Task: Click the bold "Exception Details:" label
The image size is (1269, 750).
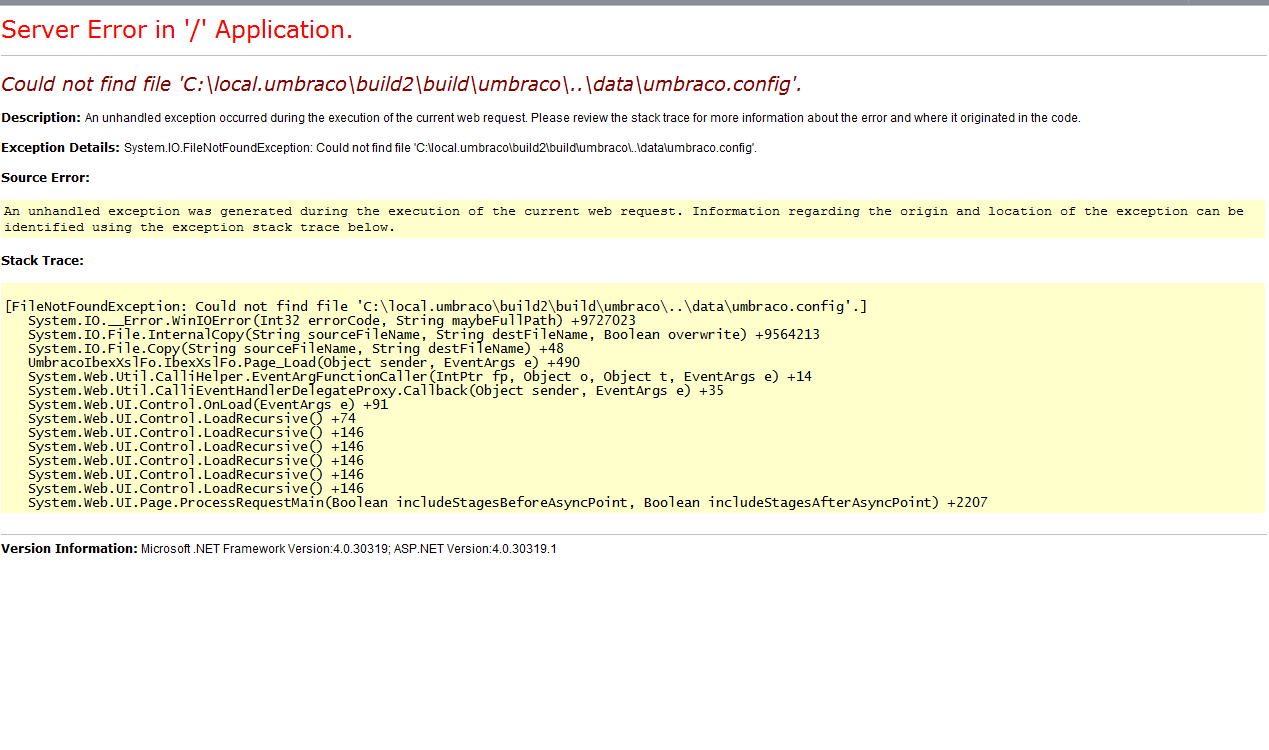Action: pos(61,148)
